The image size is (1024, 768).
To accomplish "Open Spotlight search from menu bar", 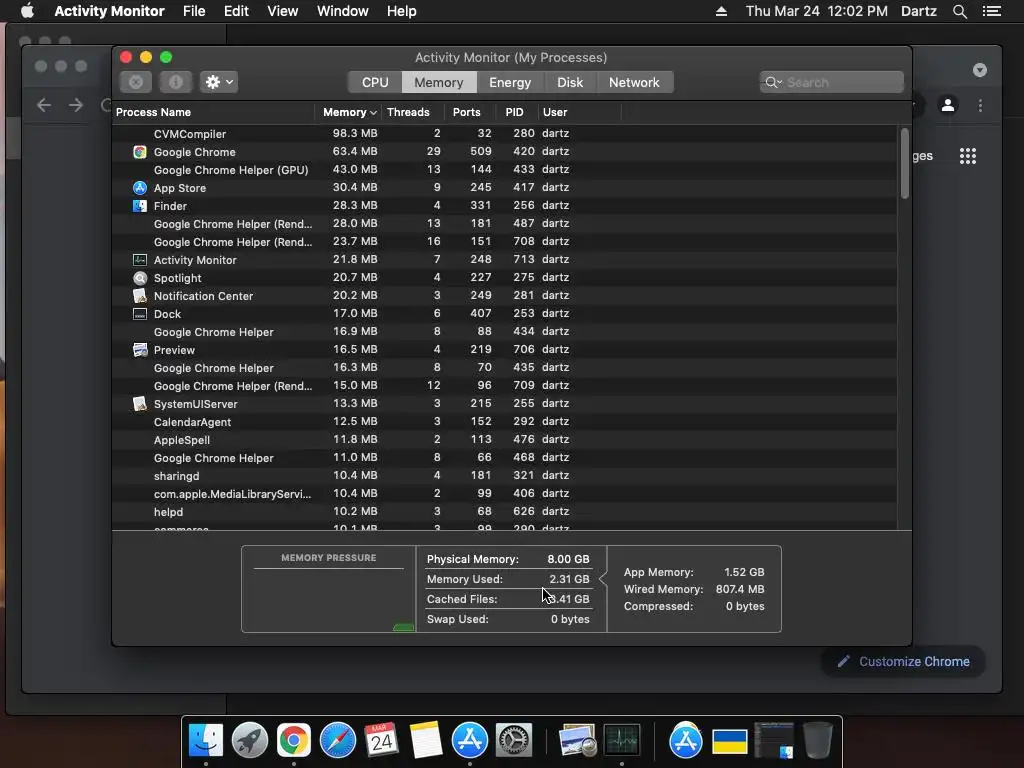I will (959, 11).
